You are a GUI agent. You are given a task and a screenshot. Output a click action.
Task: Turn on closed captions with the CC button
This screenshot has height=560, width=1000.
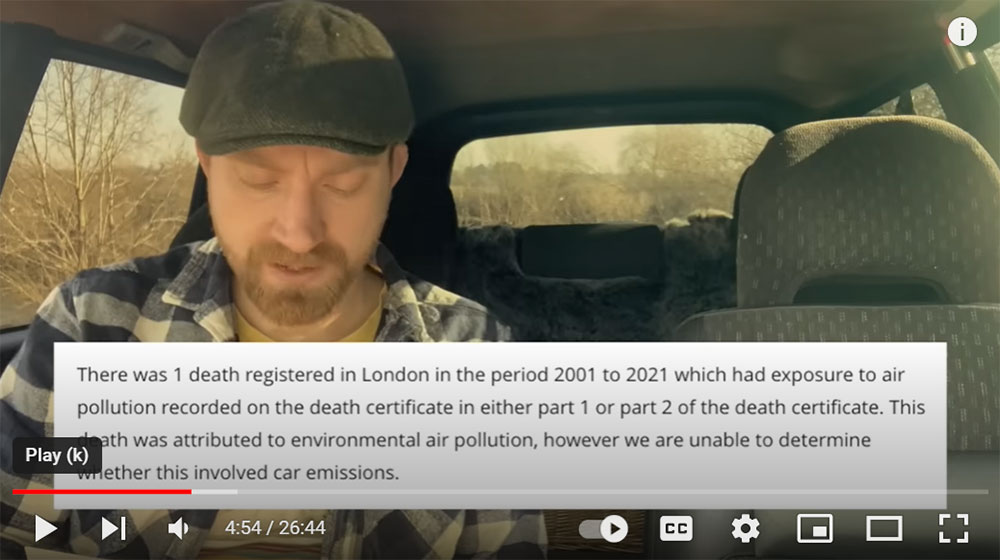(676, 529)
